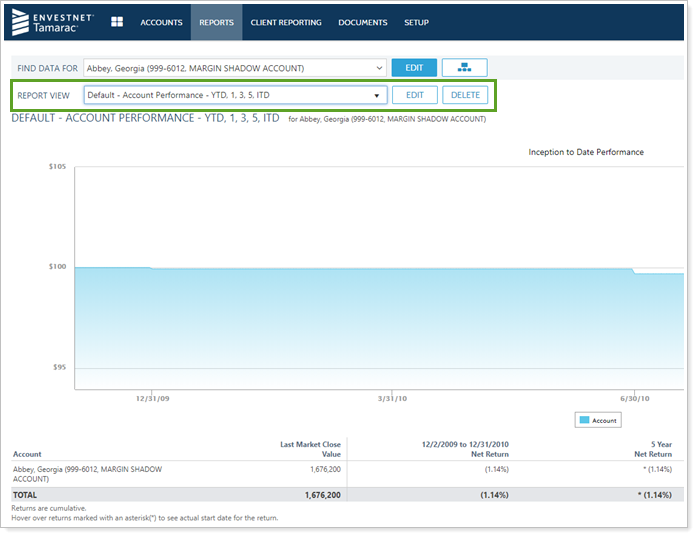Select the Abbey, Georgia account row
This screenshot has height=537, width=697.
87,472
